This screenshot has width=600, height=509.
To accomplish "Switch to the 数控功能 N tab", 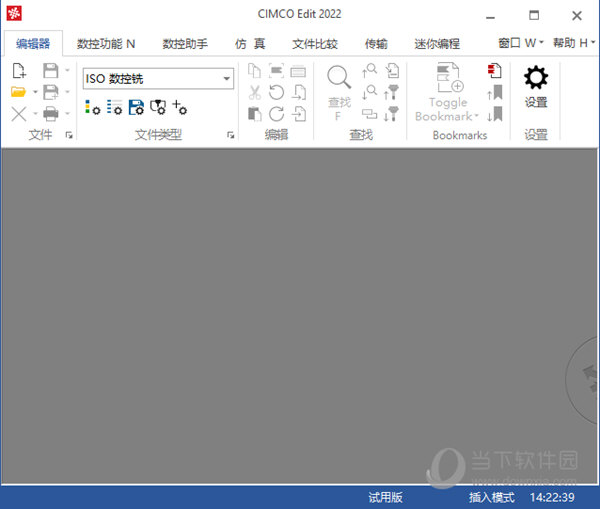I will coord(106,44).
